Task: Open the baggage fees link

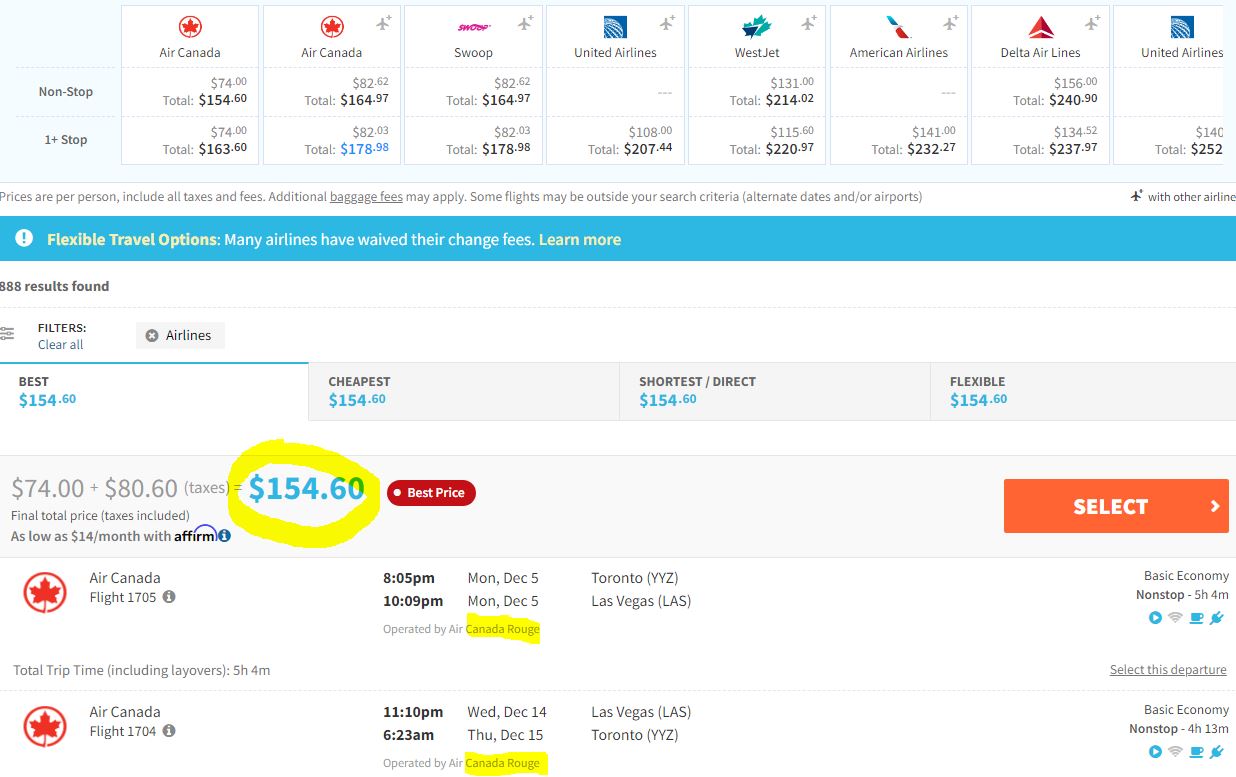Action: pyautogui.click(x=366, y=197)
